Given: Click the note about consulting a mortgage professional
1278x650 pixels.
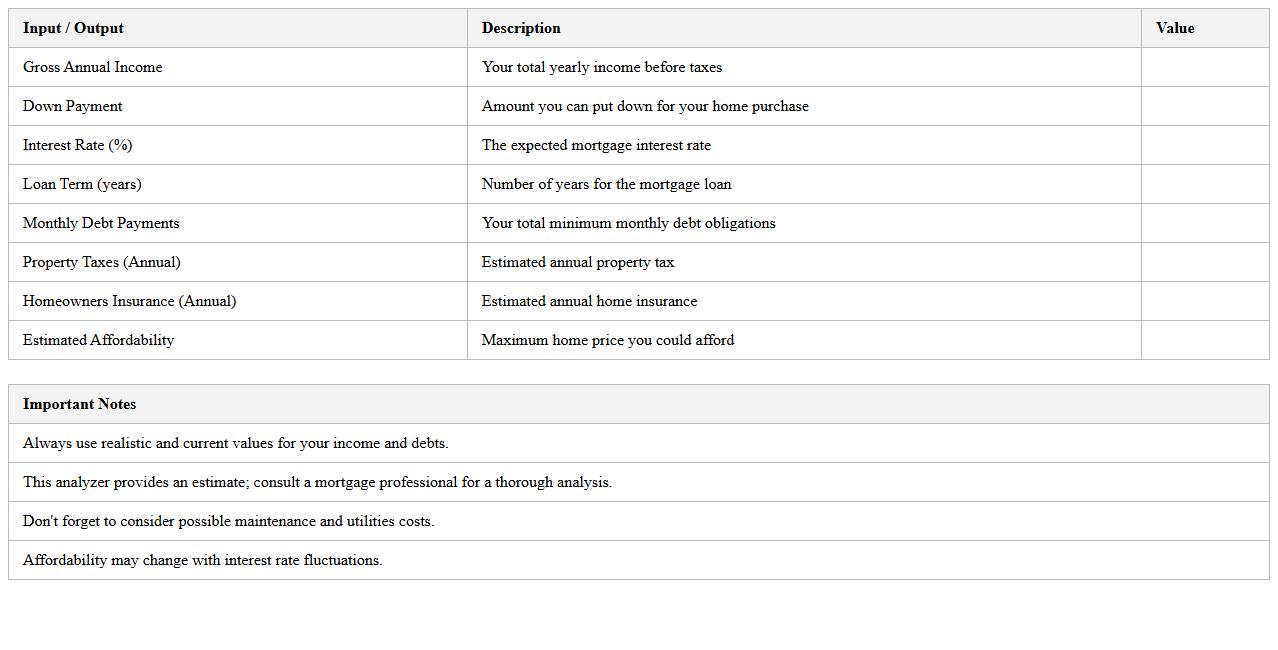Looking at the screenshot, I should click(317, 482).
